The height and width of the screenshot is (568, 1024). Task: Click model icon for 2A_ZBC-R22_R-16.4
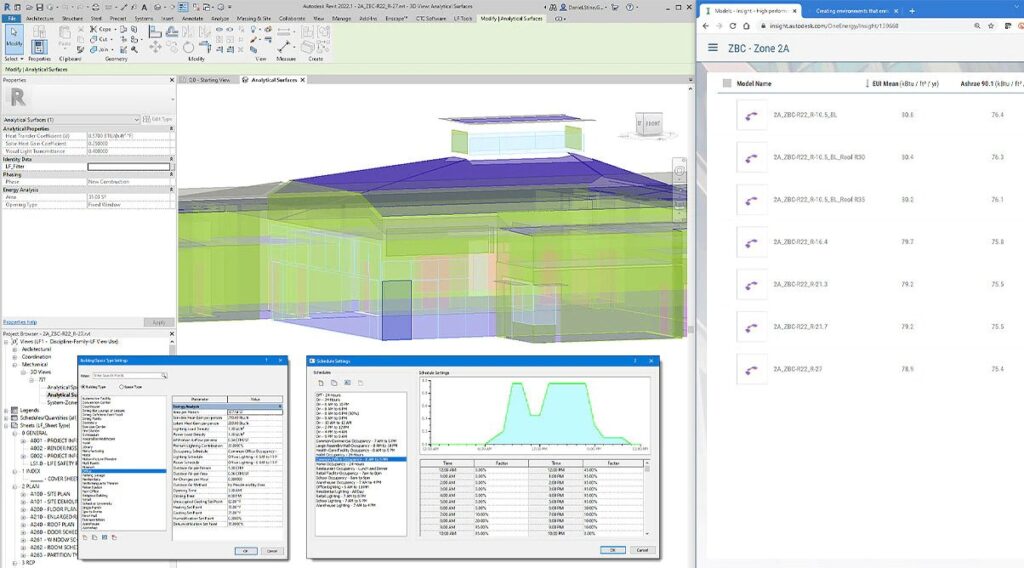point(751,243)
